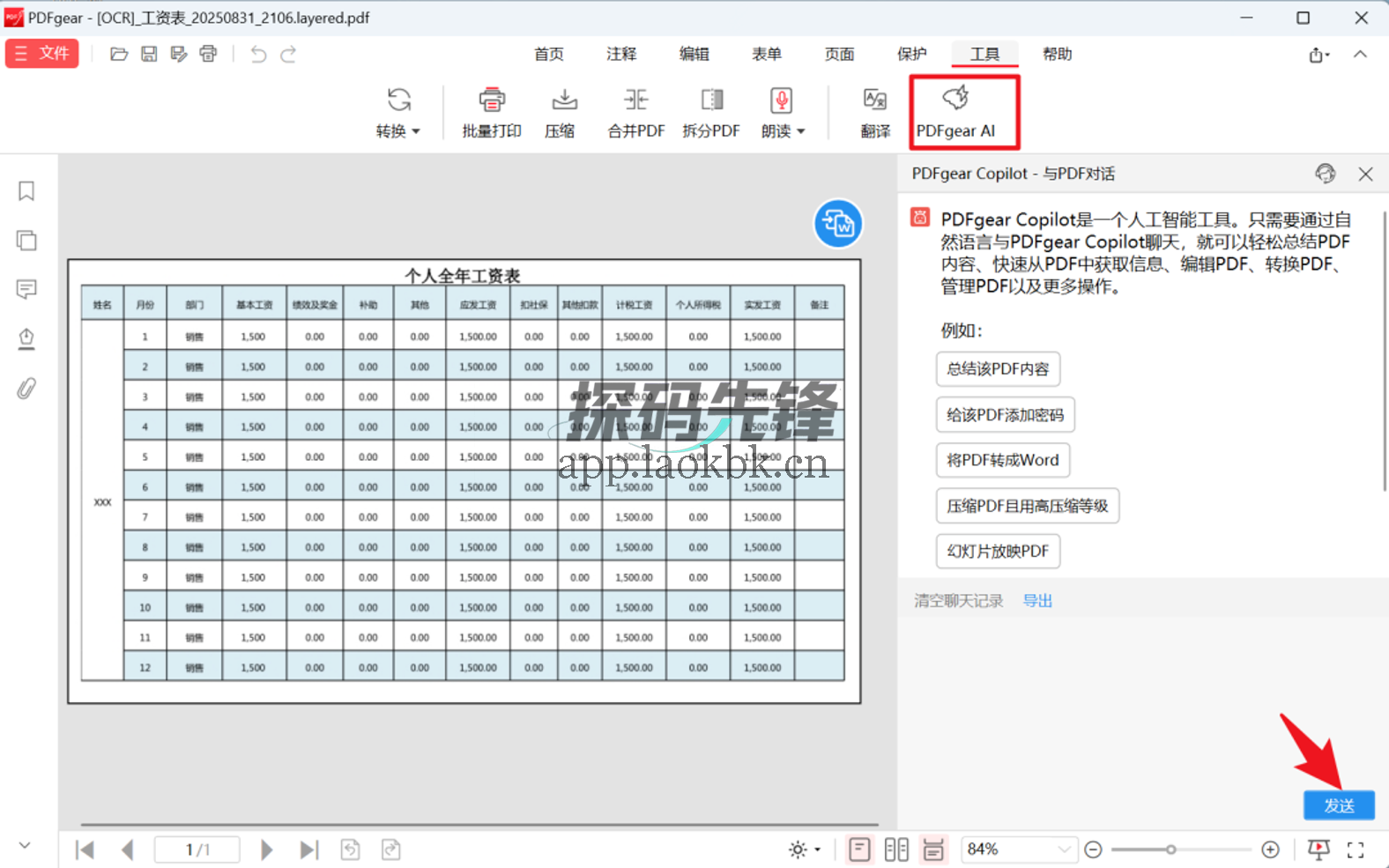1389x868 pixels.
Task: Select the 工具 tab
Action: pos(984,55)
